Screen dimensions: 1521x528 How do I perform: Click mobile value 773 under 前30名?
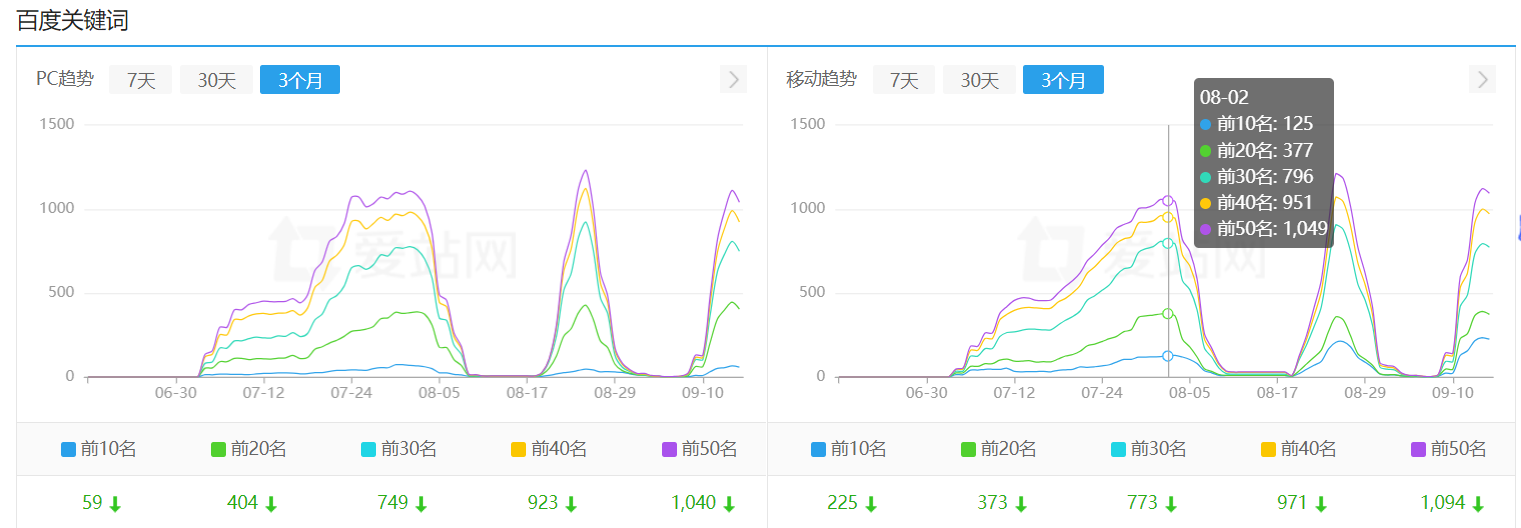coord(1142,502)
